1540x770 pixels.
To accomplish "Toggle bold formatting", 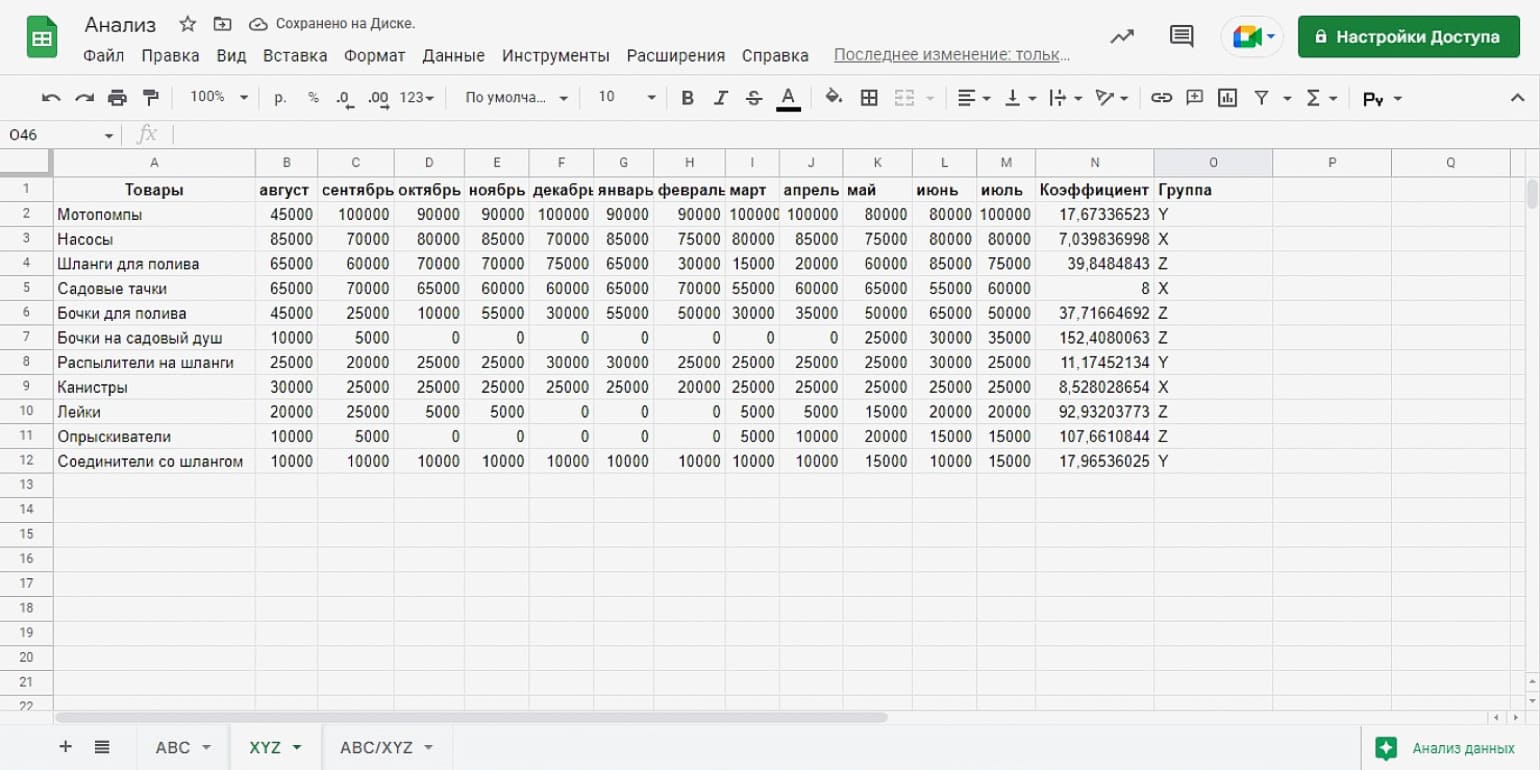I will (687, 97).
